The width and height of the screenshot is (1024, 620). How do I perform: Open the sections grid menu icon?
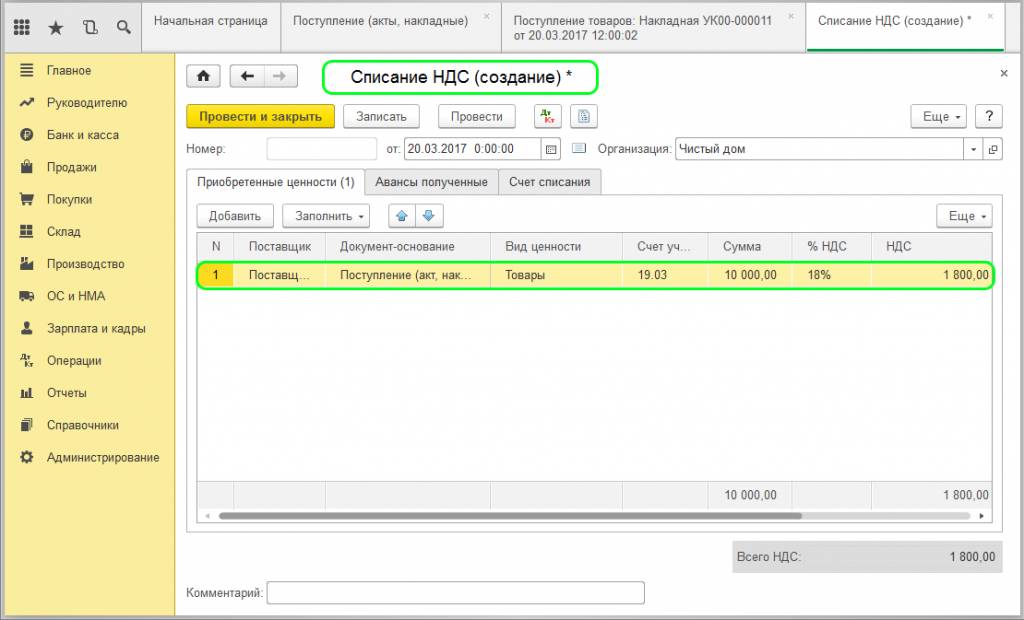coord(22,27)
